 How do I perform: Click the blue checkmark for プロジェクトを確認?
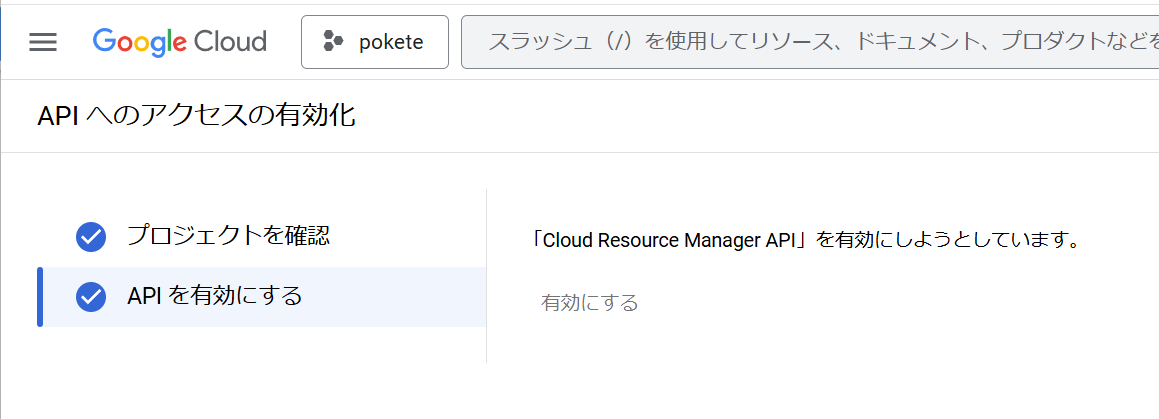[91, 237]
